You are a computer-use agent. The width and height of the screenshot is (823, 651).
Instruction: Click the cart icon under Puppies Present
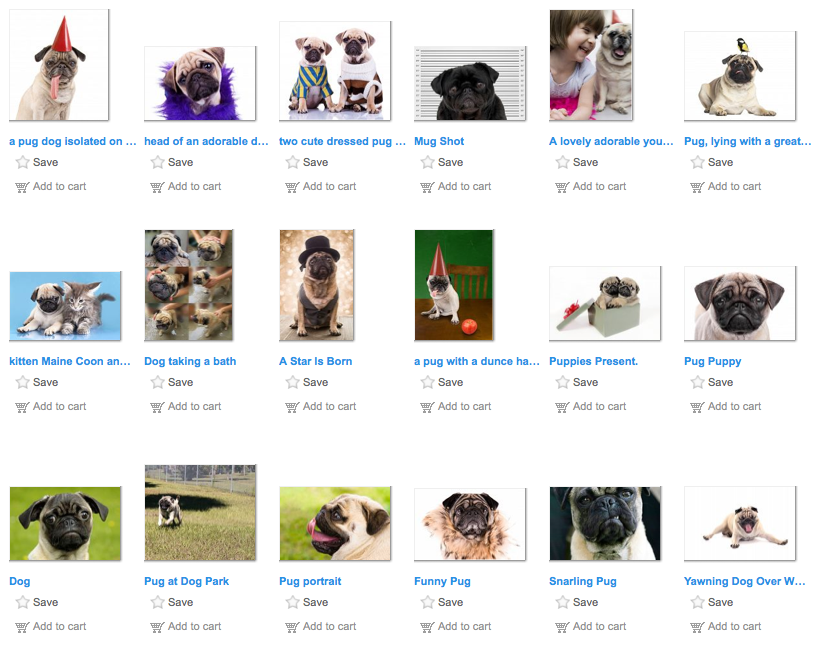pyautogui.click(x=562, y=407)
